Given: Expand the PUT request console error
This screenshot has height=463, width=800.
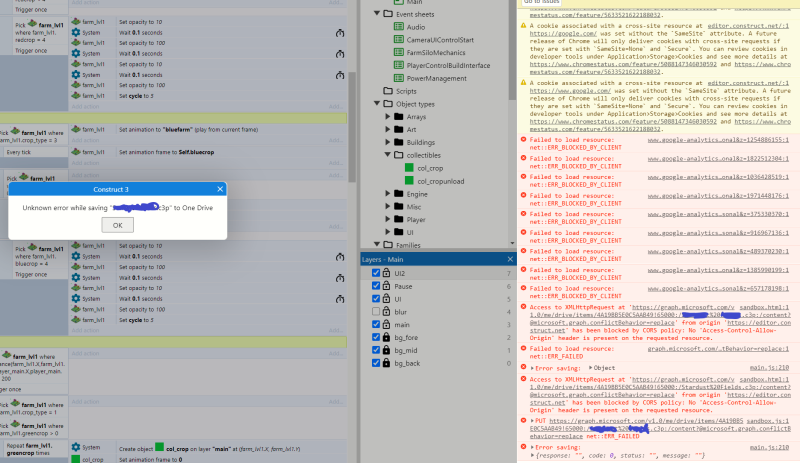Looking at the screenshot, I should pos(532,421).
